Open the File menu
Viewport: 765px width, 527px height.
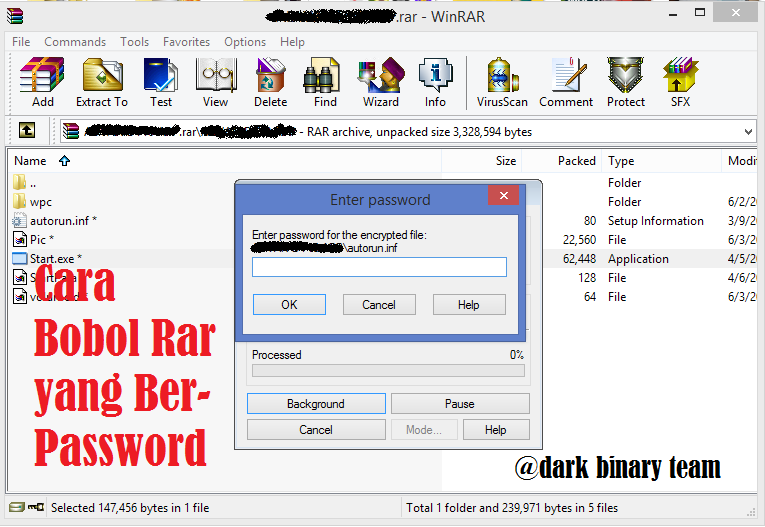tap(21, 42)
